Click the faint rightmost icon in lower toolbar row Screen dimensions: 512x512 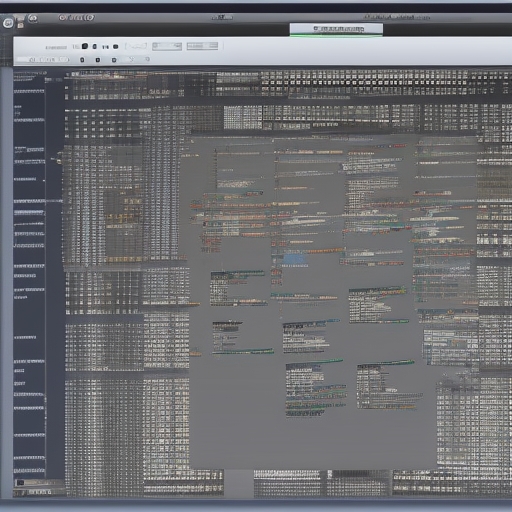(147, 59)
